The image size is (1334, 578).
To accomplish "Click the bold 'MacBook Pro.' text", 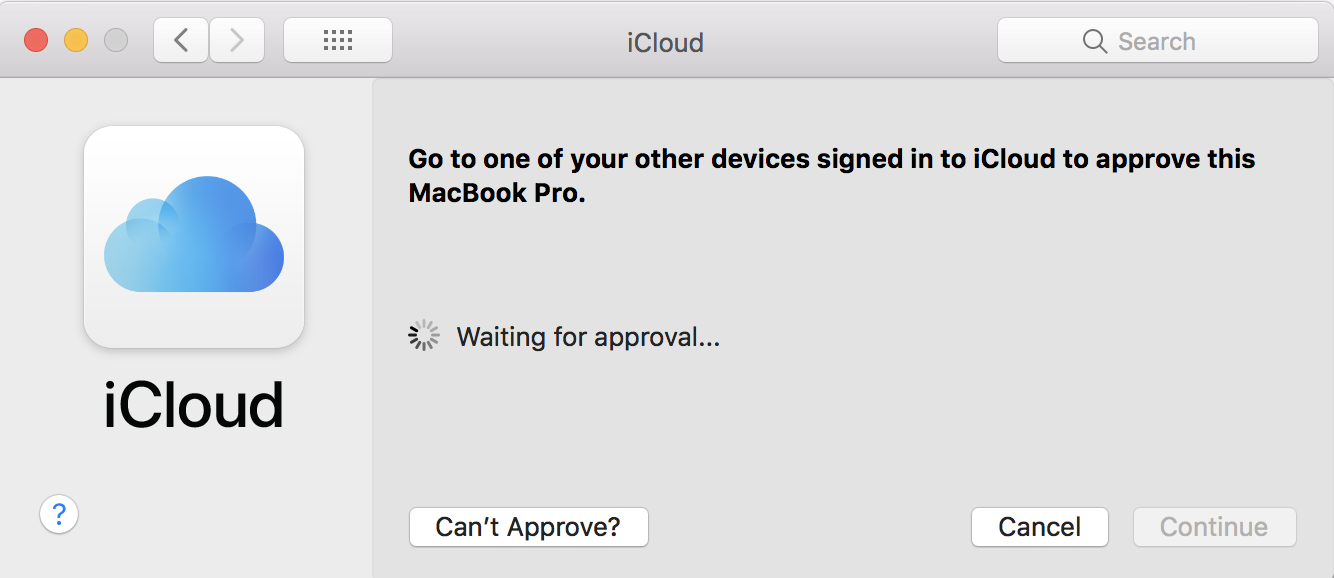I will (496, 193).
